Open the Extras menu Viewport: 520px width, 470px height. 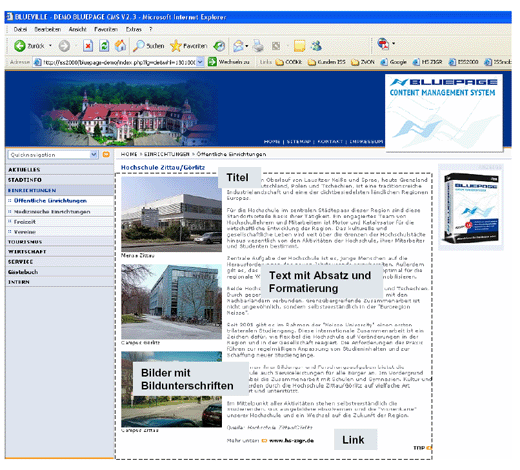click(134, 29)
